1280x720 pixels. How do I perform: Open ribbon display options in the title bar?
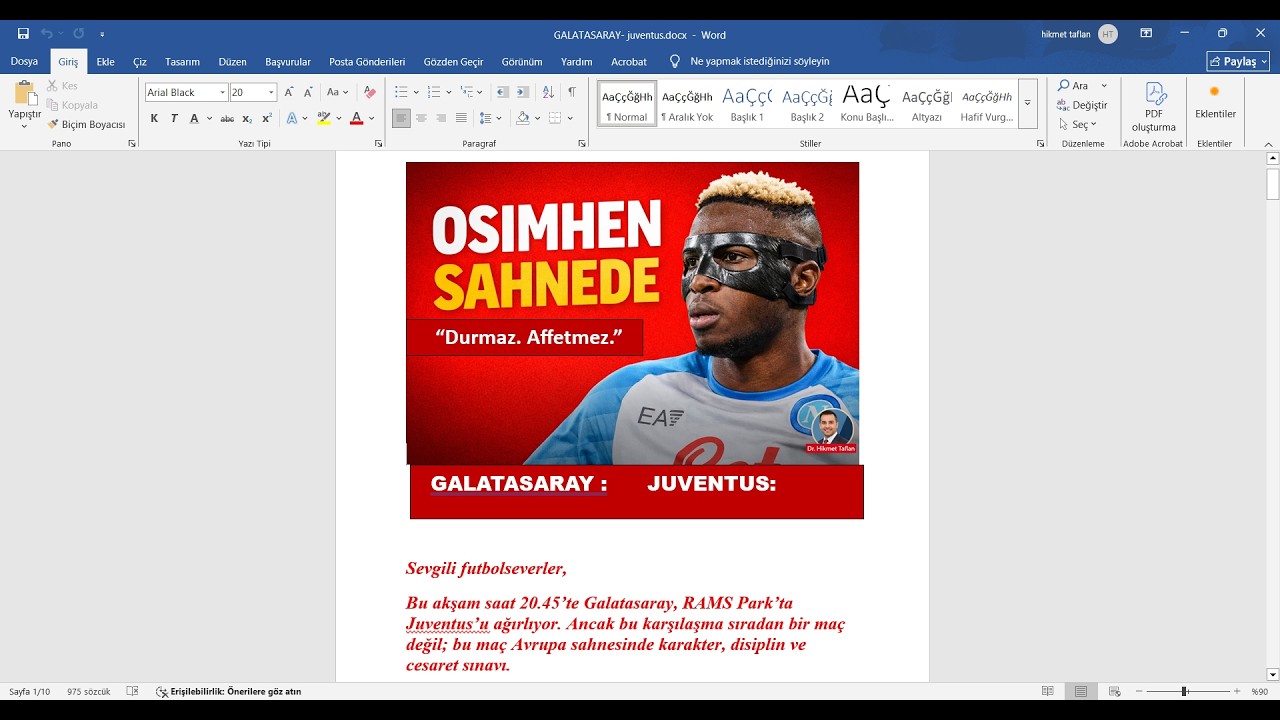click(1146, 34)
